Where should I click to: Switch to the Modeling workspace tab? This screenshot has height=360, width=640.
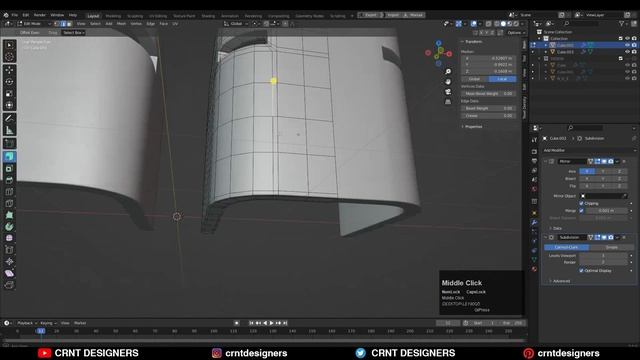point(113,16)
